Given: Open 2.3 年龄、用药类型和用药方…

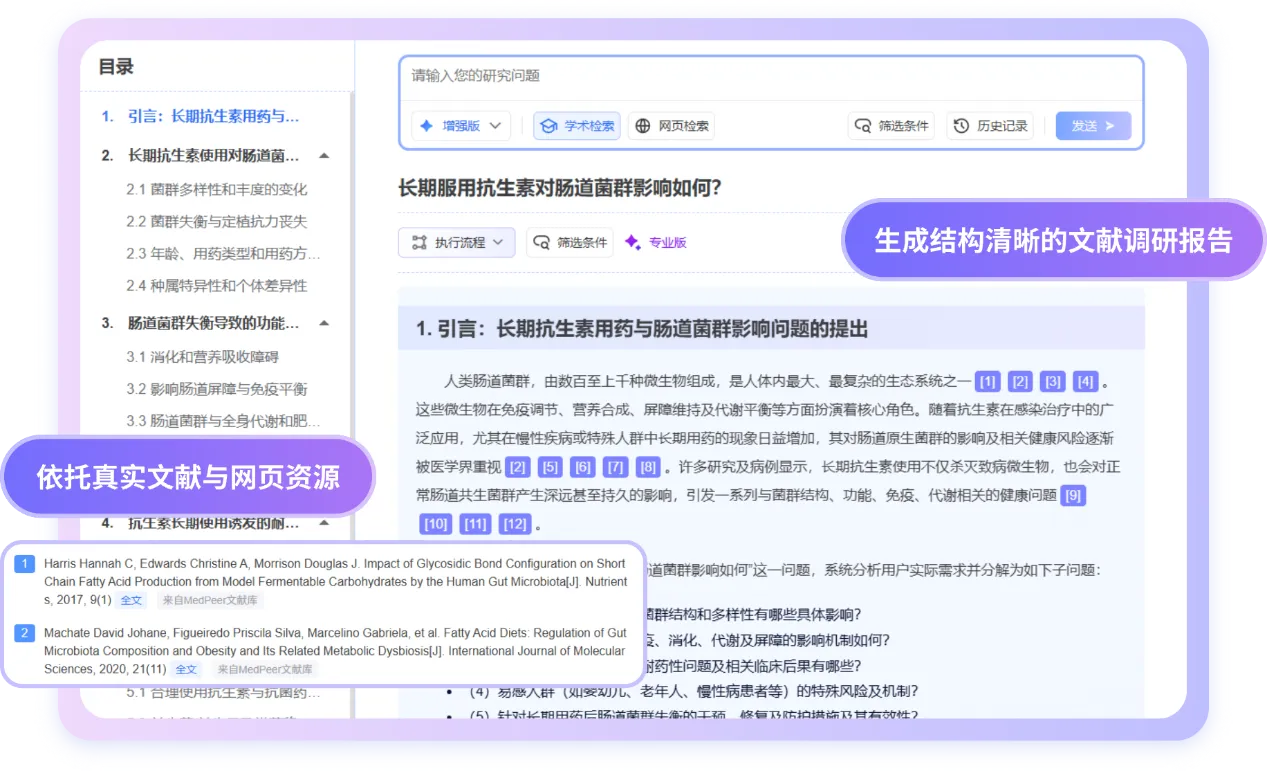Looking at the screenshot, I should coord(223,253).
